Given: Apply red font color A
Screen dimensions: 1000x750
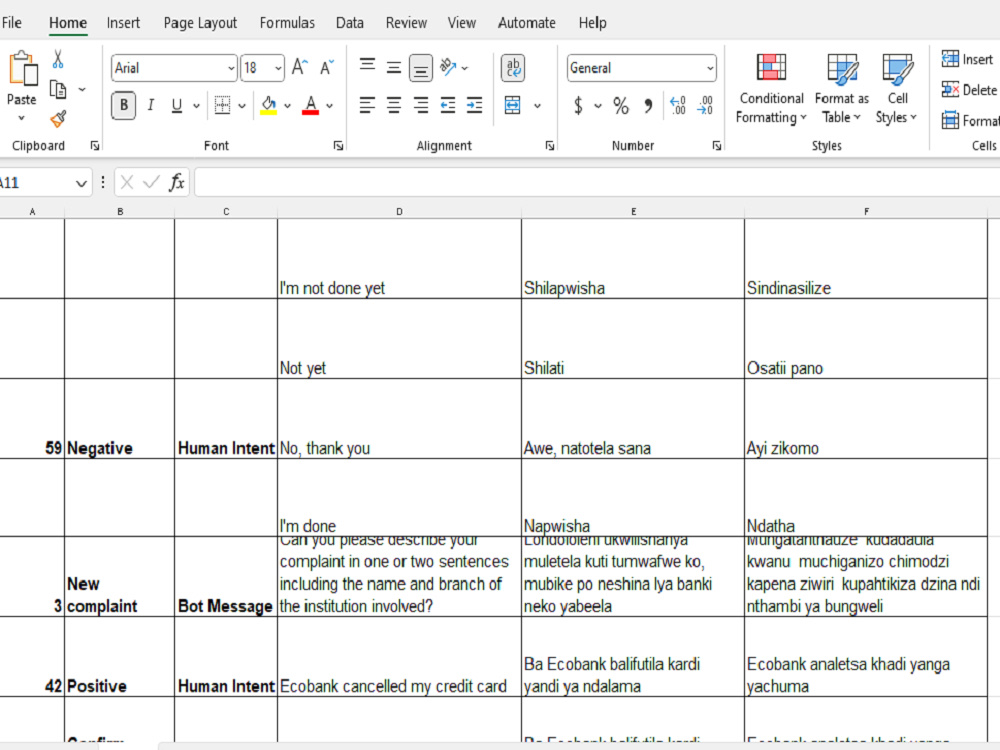Looking at the screenshot, I should tap(311, 105).
